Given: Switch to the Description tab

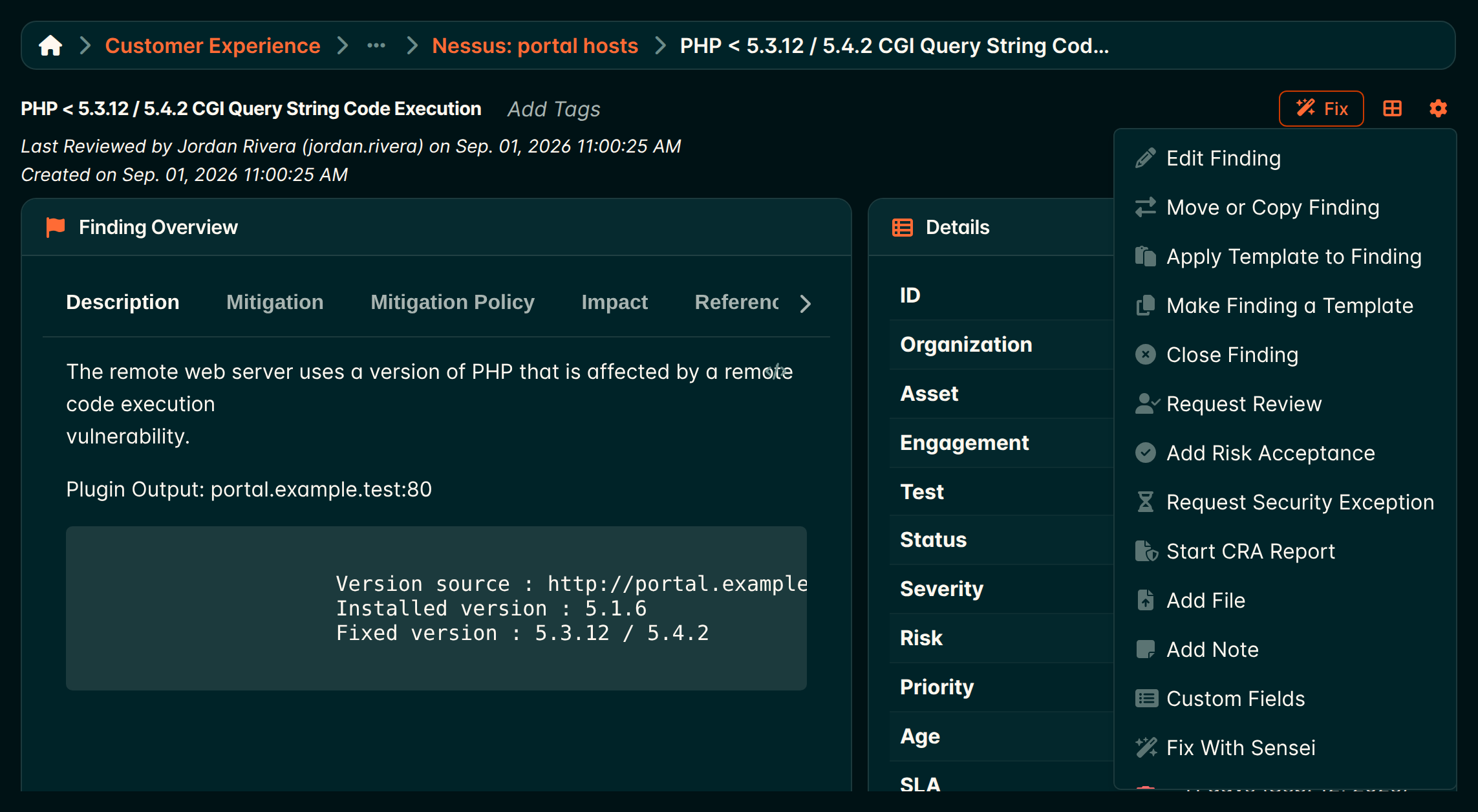Looking at the screenshot, I should 123,303.
